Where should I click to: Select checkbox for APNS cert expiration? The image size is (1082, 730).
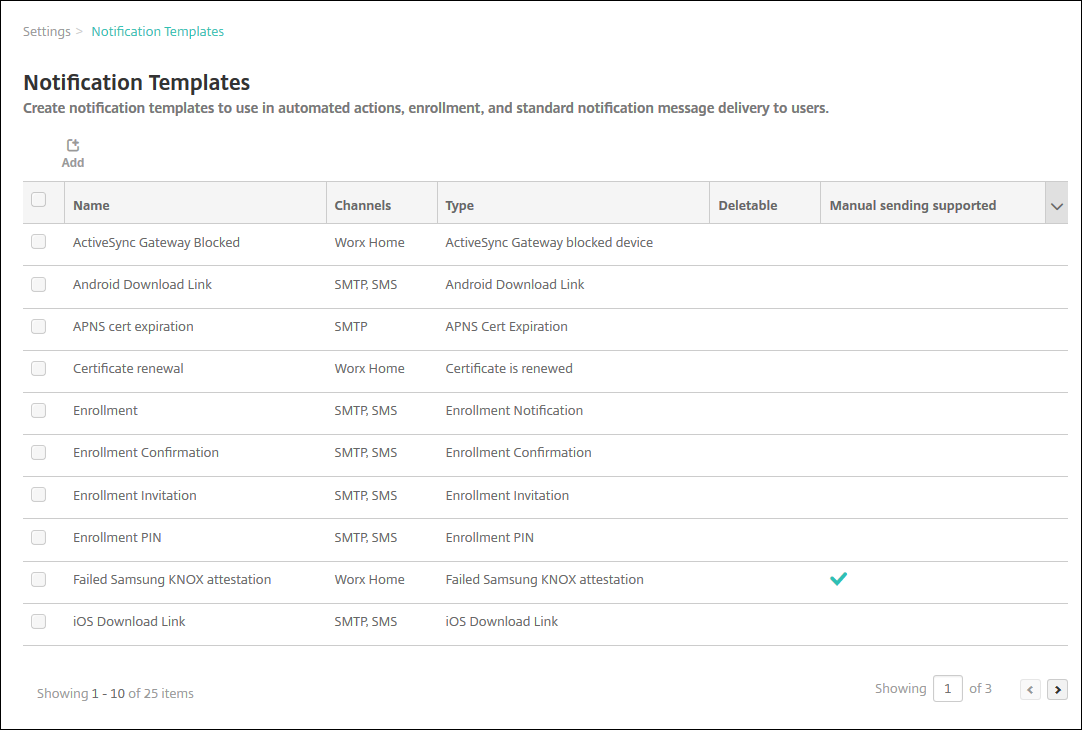[39, 326]
